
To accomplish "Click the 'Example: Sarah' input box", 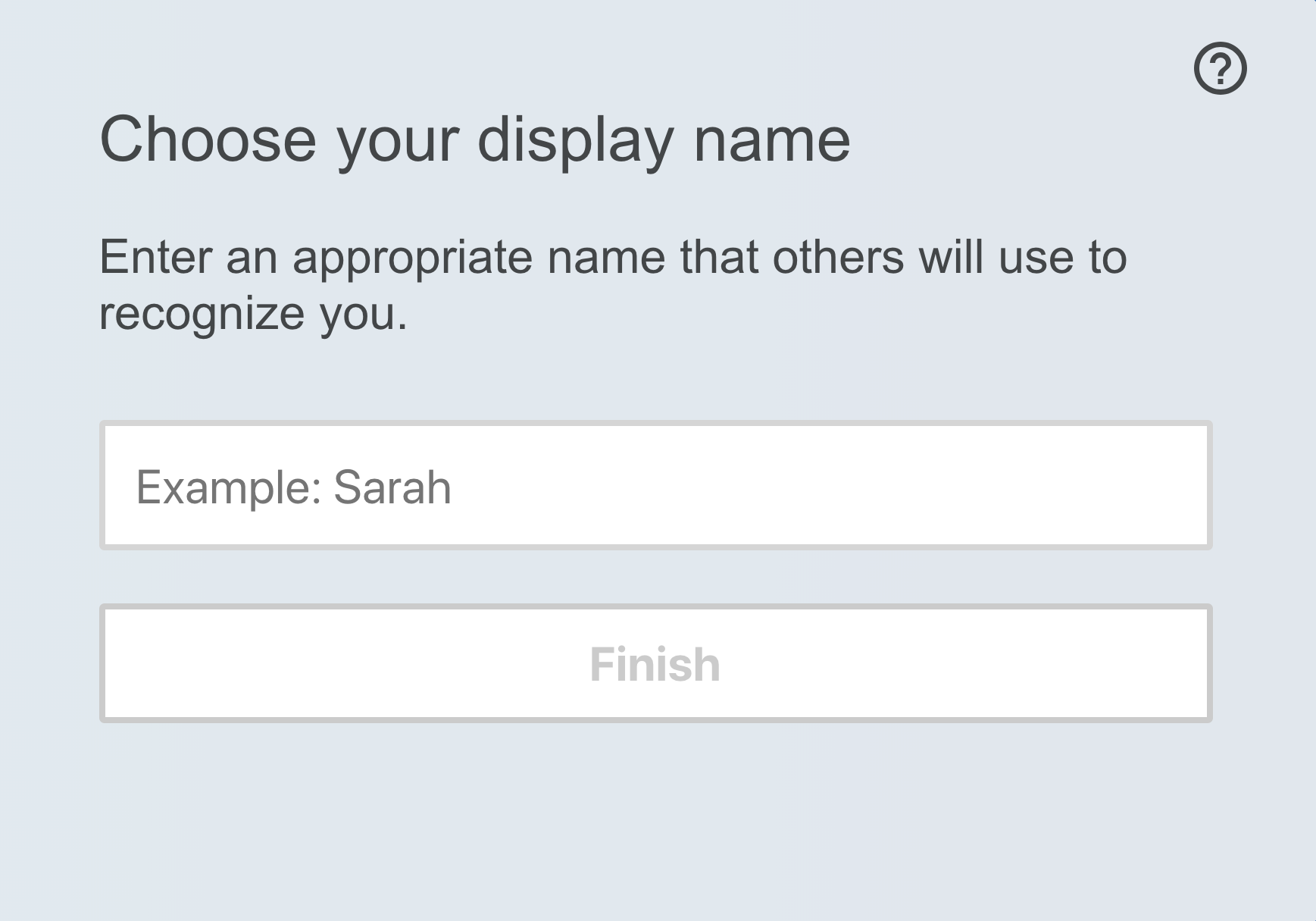I will tap(655, 485).
